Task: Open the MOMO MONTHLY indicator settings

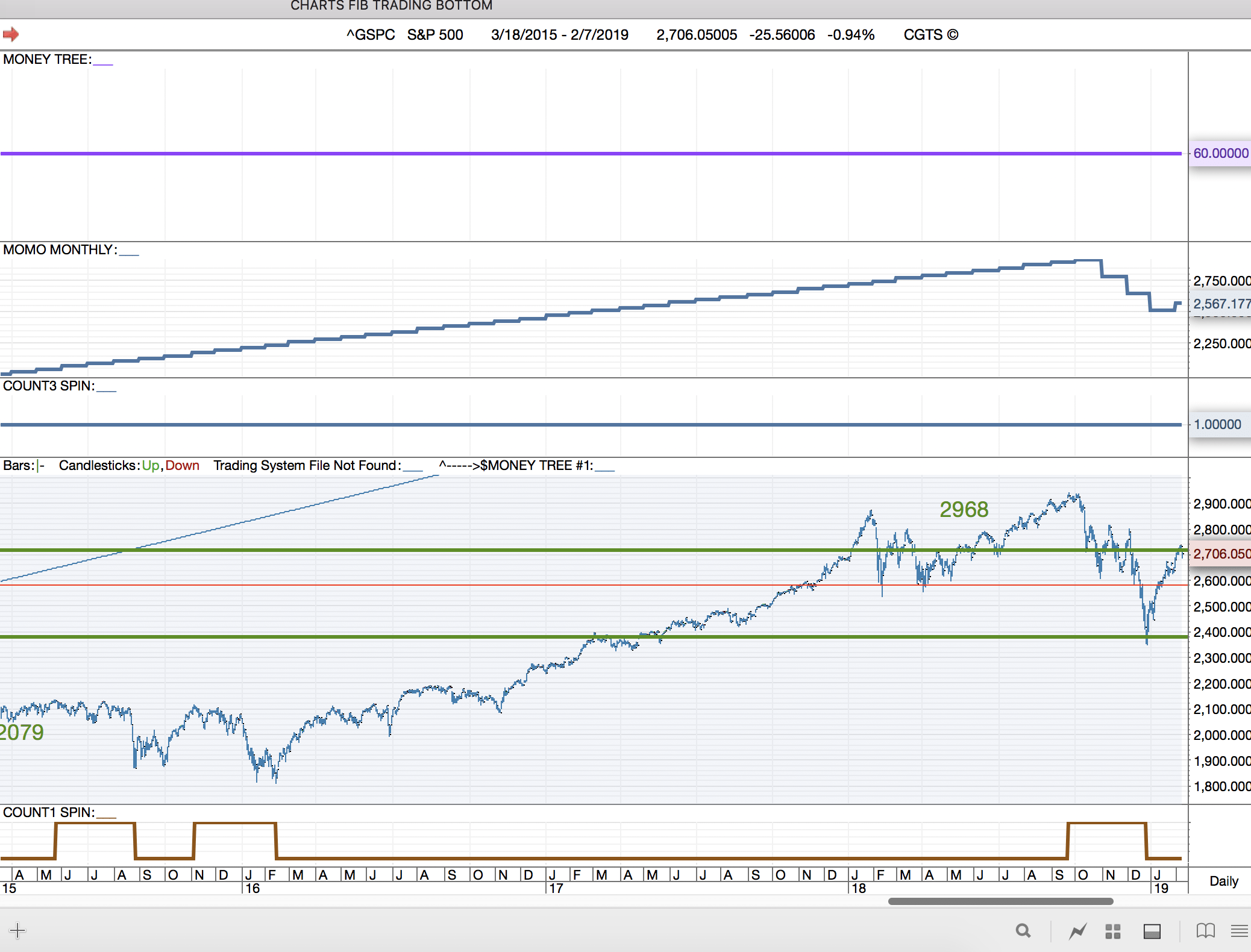Action: (x=60, y=249)
